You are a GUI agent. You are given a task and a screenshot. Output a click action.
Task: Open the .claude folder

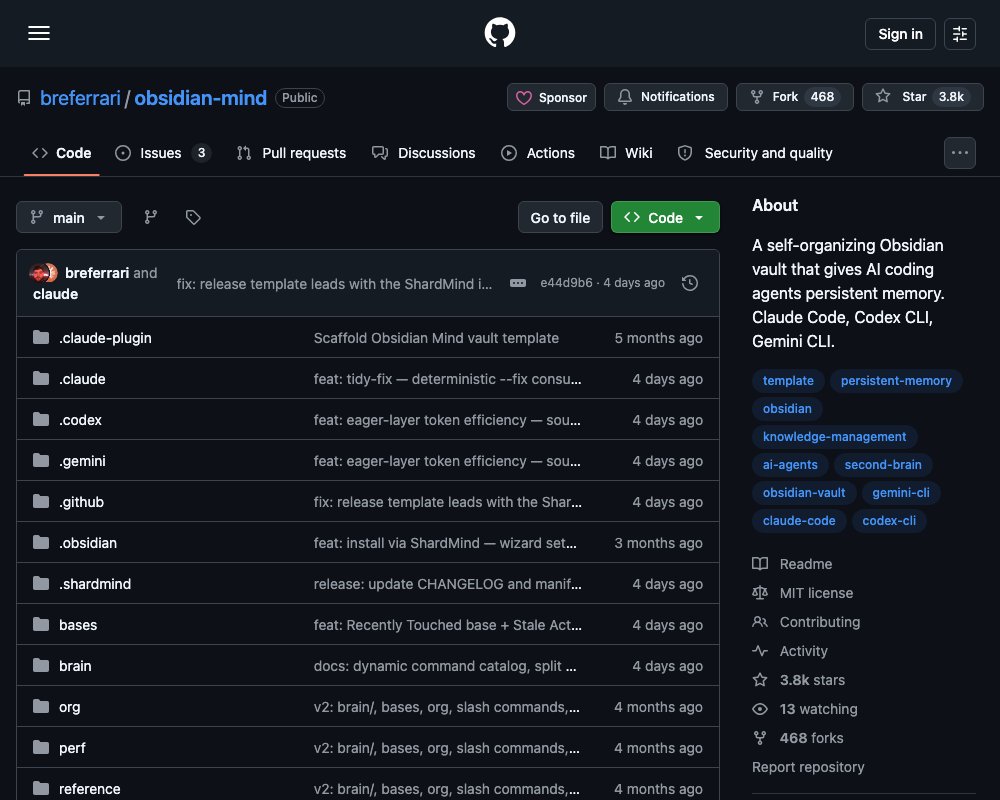(x=82, y=379)
